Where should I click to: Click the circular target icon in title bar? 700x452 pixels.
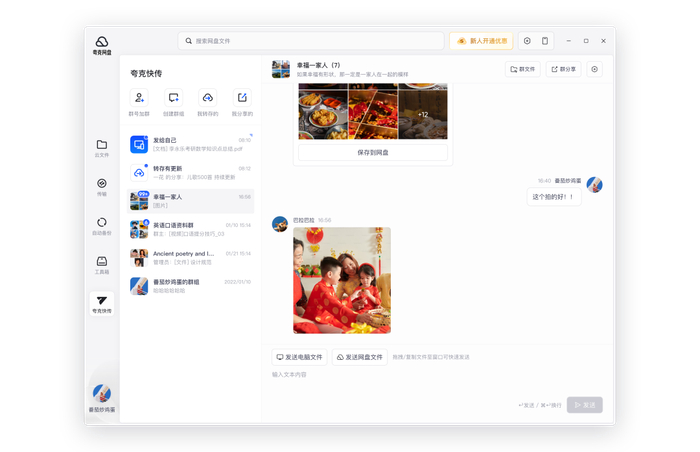pyautogui.click(x=527, y=41)
